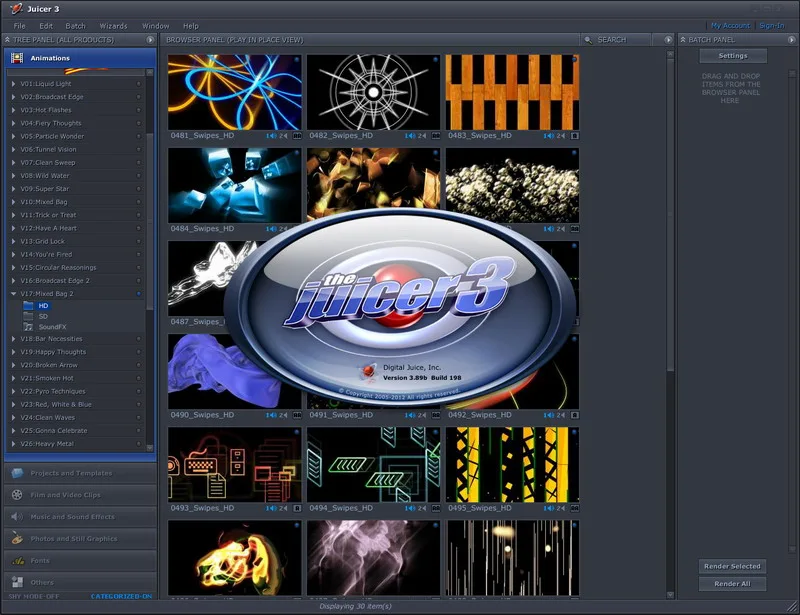This screenshot has width=800, height=615.
Task: Click the Photos and Still Graphics palette icon
Action: pos(17,538)
